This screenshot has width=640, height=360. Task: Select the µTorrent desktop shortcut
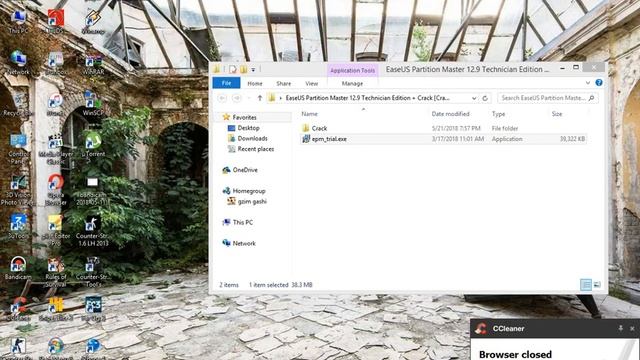[x=93, y=145]
